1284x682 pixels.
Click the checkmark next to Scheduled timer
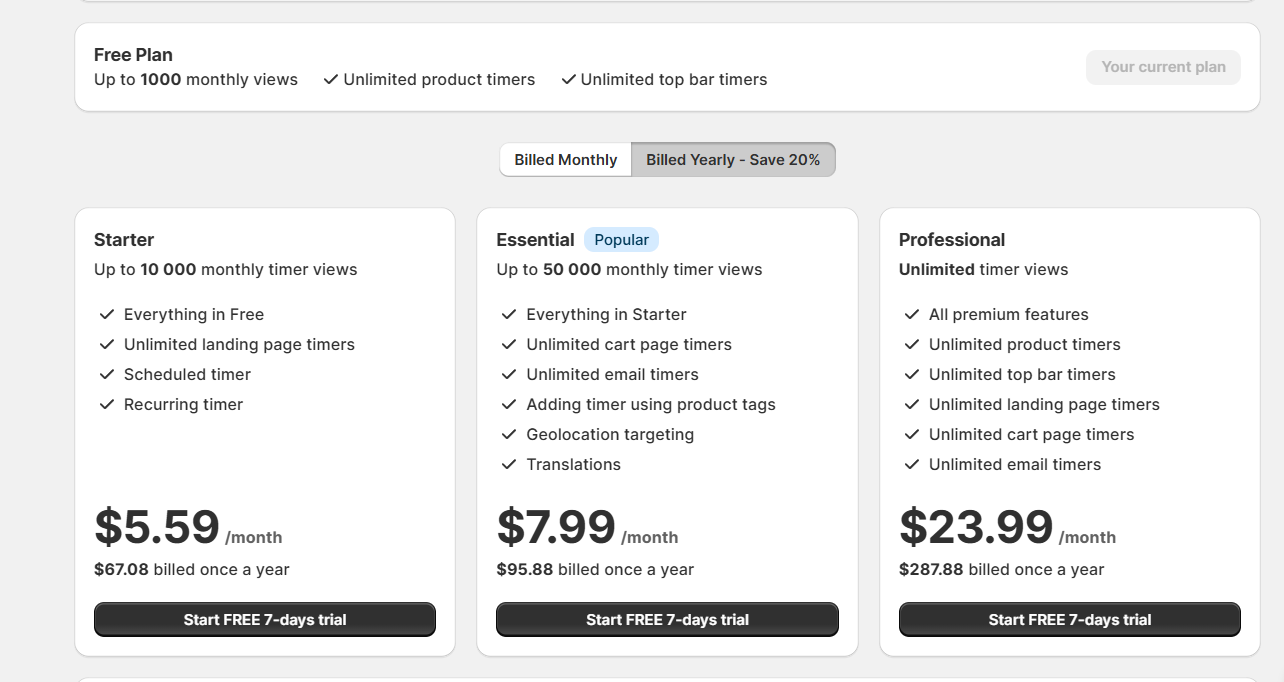point(107,375)
